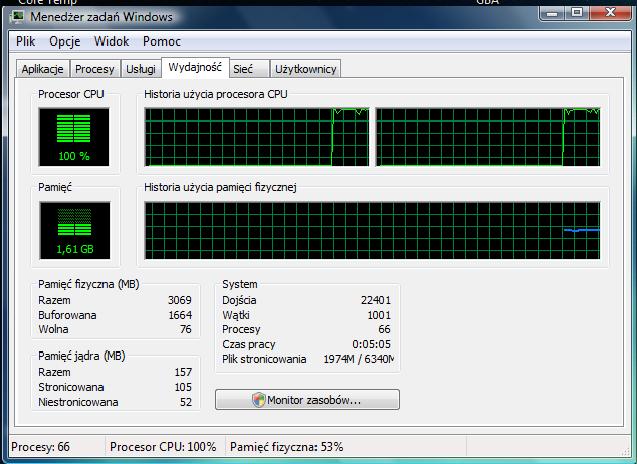This screenshot has height=464, width=637.
Task: Switch to the Procesy tab
Action: (x=95, y=69)
